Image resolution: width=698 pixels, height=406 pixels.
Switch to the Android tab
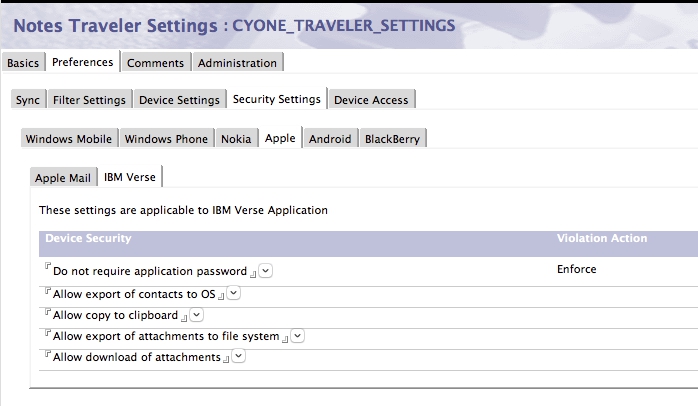[x=330, y=139]
